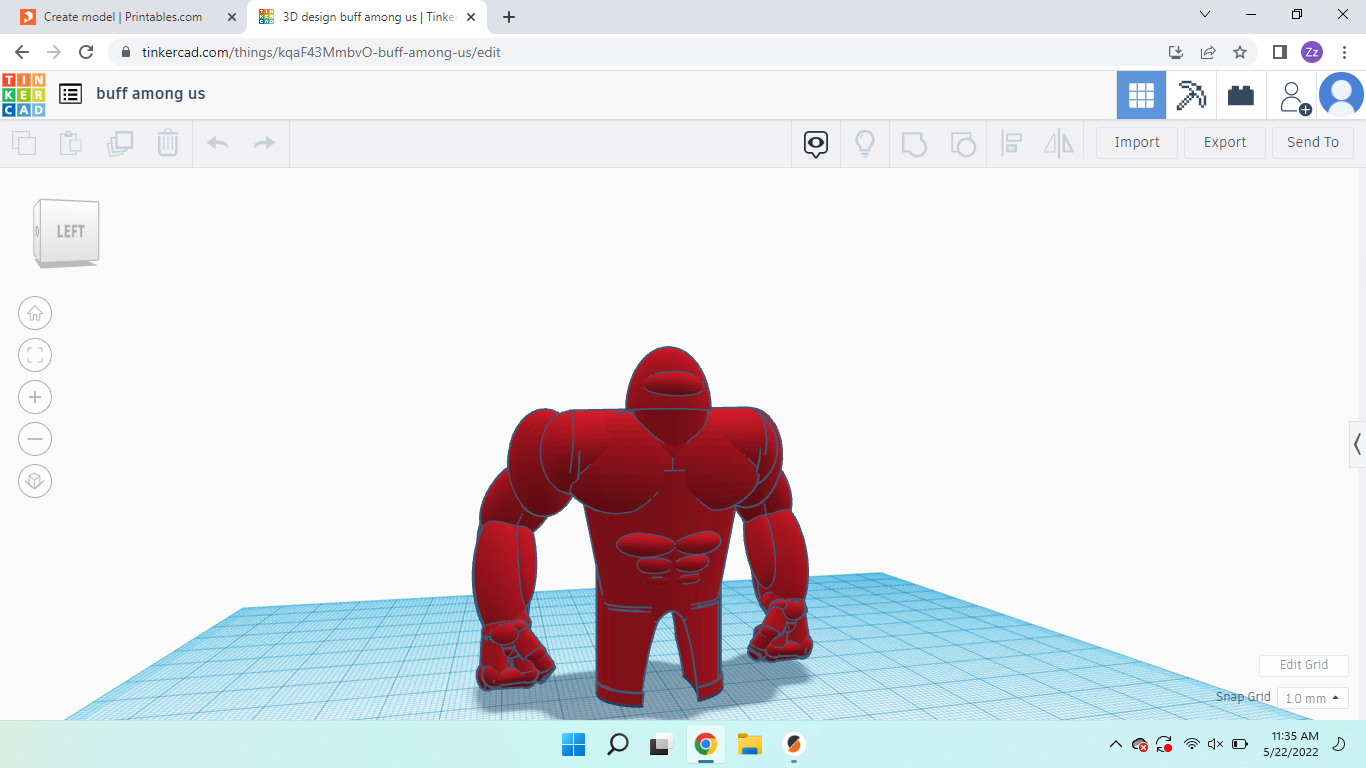Zoom out with the minus icon
This screenshot has height=768, width=1366.
(35, 439)
